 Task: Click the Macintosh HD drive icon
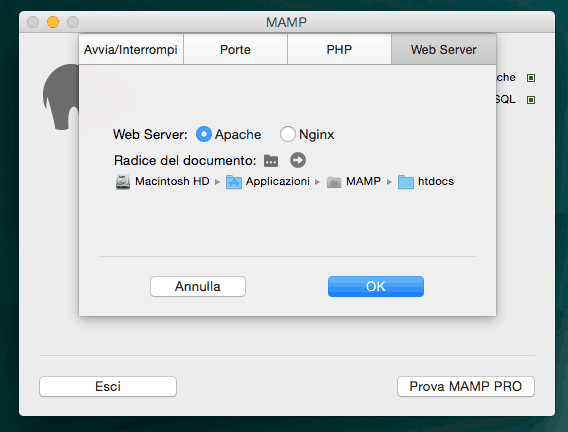pos(123,181)
